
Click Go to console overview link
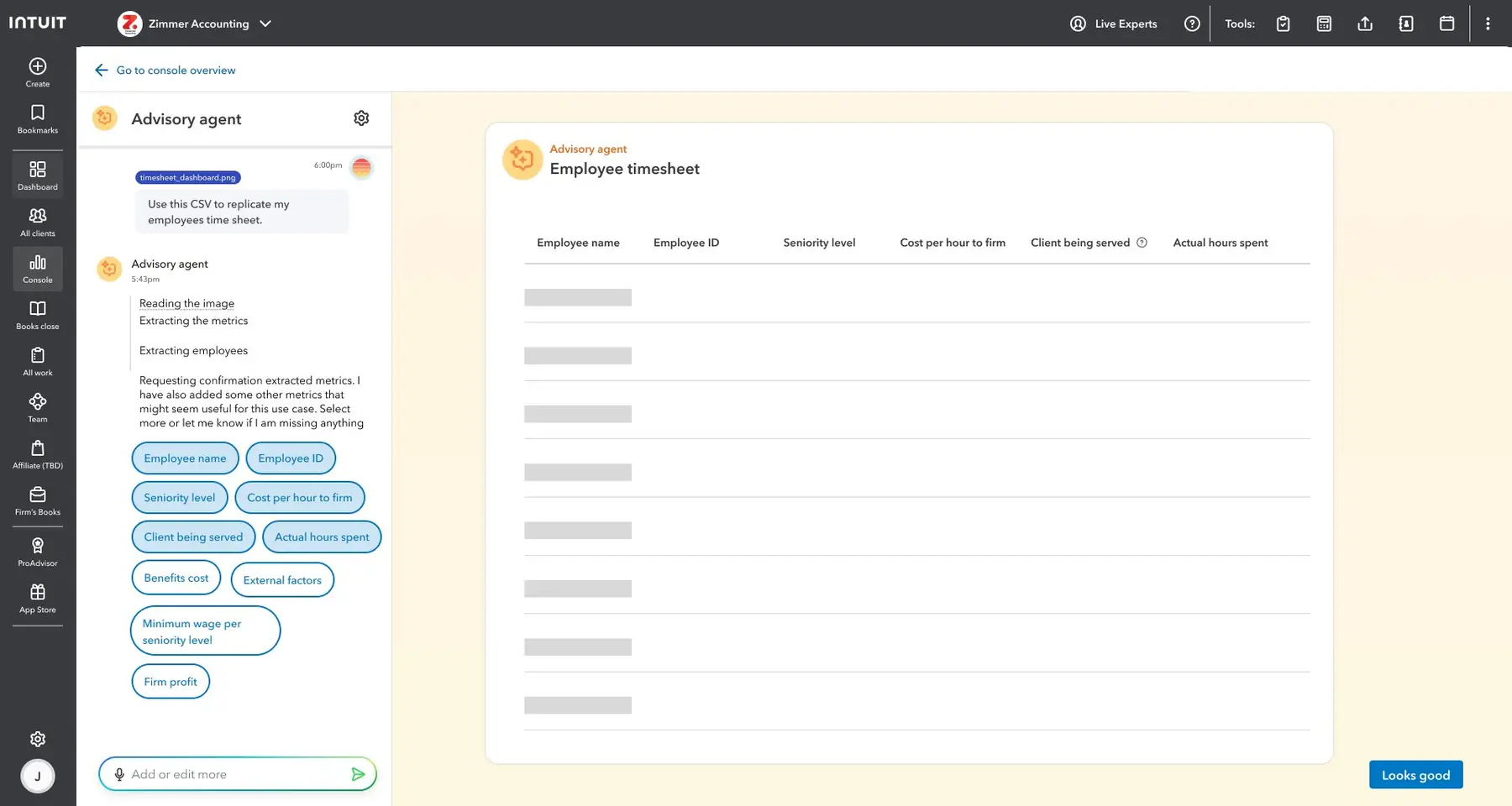165,71
